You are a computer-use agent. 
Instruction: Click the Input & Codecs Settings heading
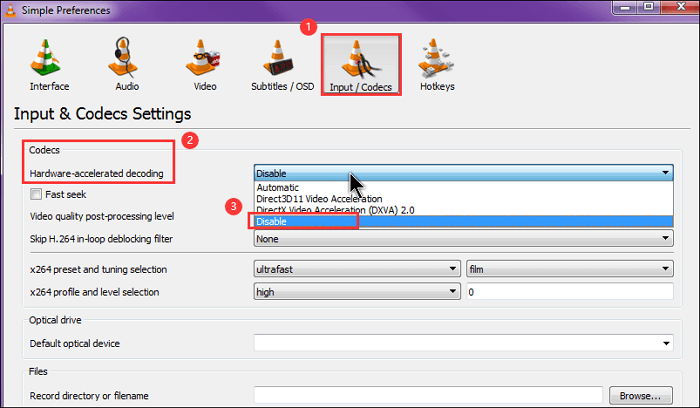pyautogui.click(x=102, y=114)
